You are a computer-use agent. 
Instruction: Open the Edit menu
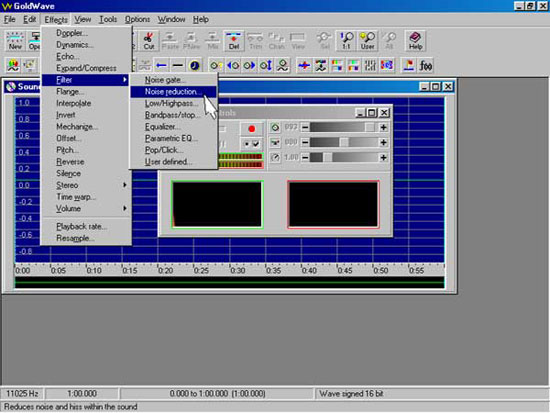[x=30, y=19]
